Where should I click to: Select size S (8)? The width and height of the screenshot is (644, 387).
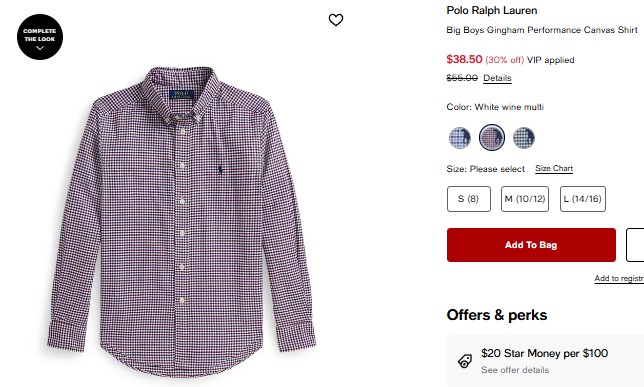469,199
